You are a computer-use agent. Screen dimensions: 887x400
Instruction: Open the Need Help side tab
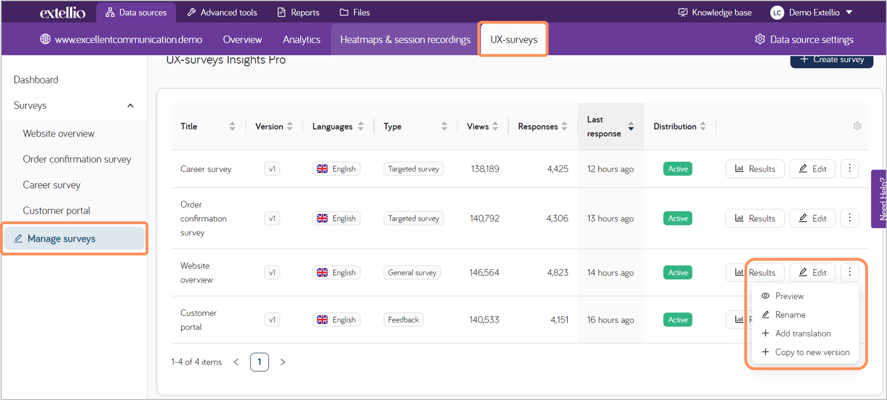pos(879,199)
